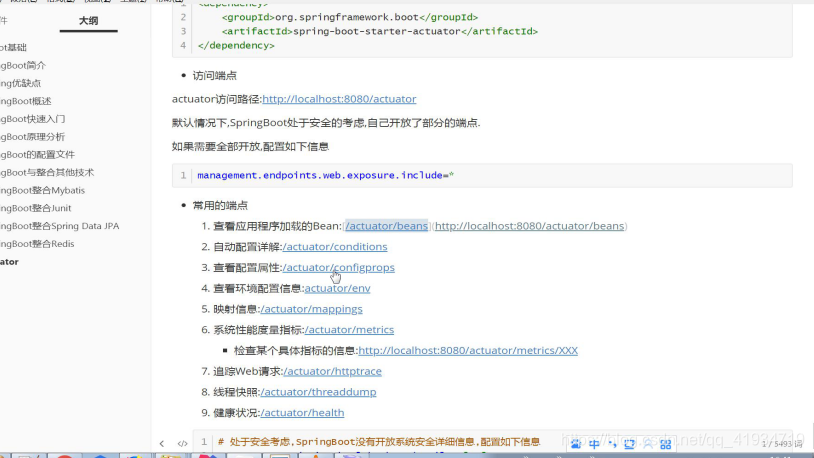This screenshot has width=814, height=458.
Task: Click the highlighted /actuator/beans link
Action: 387,226
